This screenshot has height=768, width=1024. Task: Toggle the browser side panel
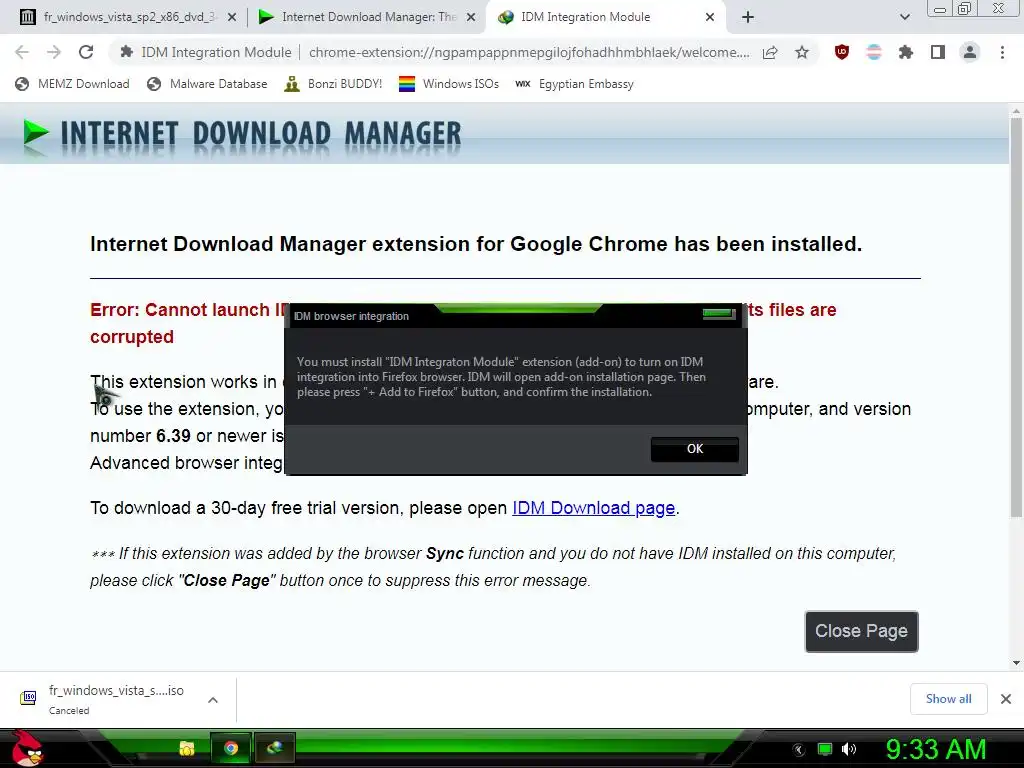(x=938, y=52)
